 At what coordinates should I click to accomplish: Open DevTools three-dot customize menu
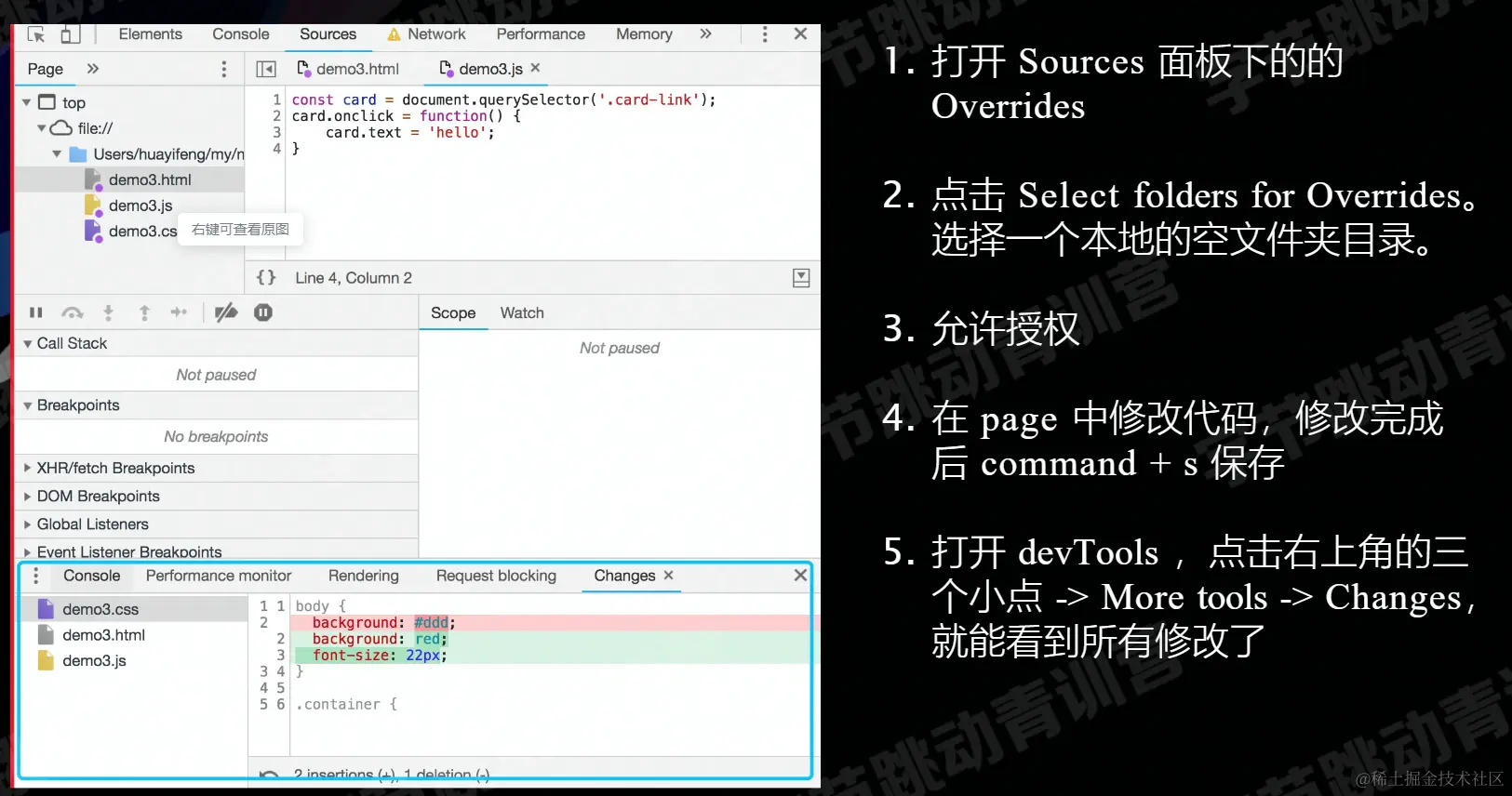765,34
